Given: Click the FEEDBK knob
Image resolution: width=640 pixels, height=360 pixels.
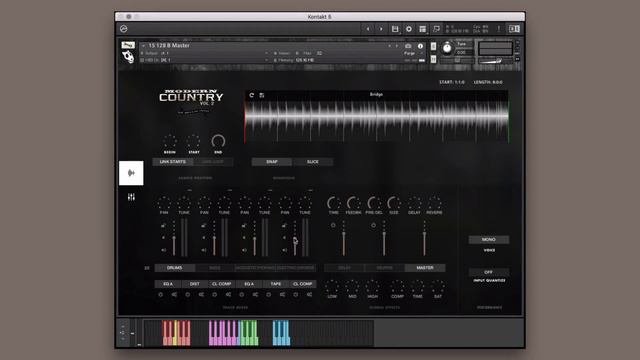Looking at the screenshot, I should coord(353,203).
